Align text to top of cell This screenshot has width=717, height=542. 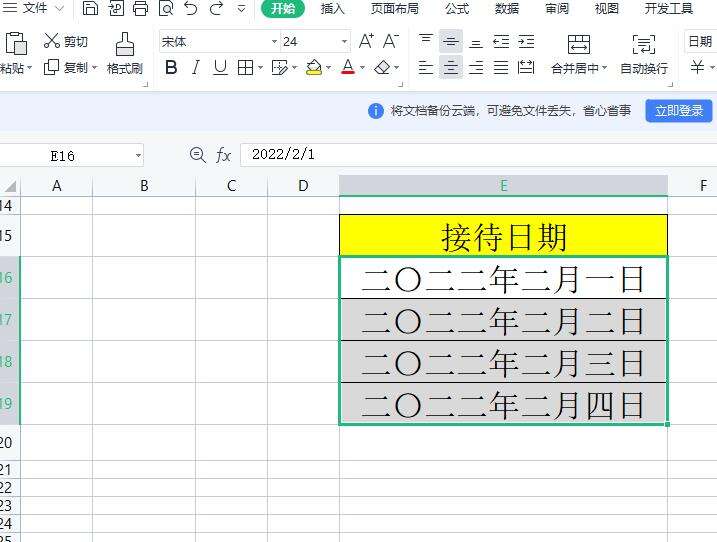coord(426,41)
